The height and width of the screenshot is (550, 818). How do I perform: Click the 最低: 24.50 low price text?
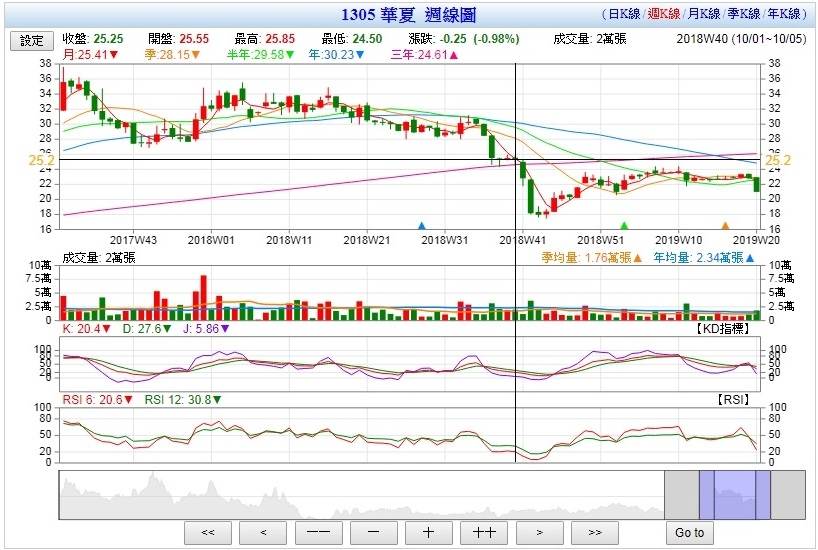pos(352,39)
